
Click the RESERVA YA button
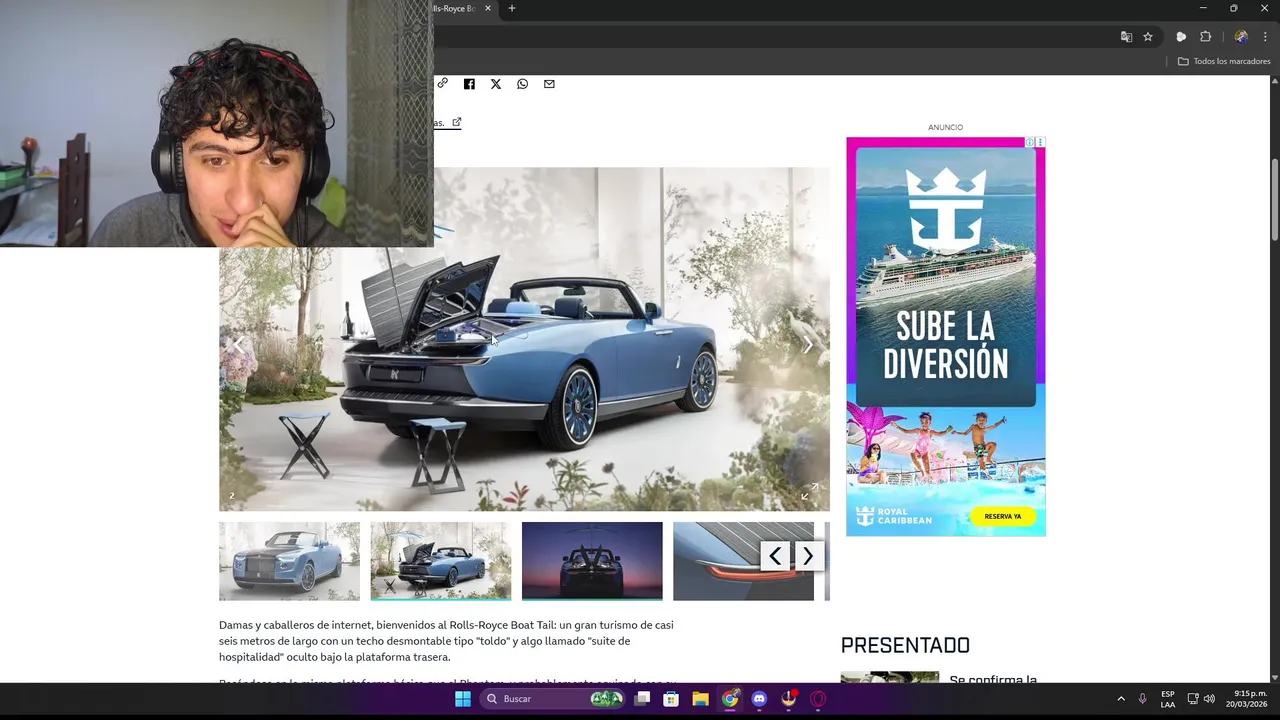pos(1003,516)
